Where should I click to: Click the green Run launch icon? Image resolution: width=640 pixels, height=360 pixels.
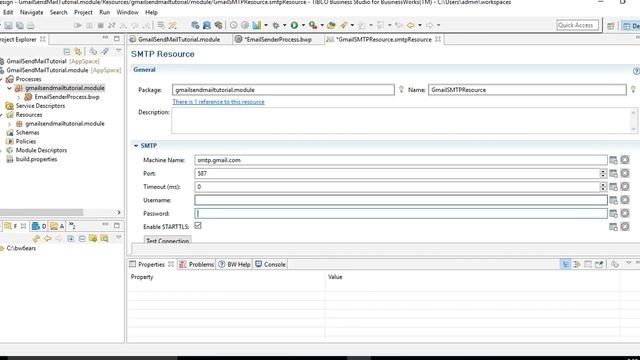294,25
